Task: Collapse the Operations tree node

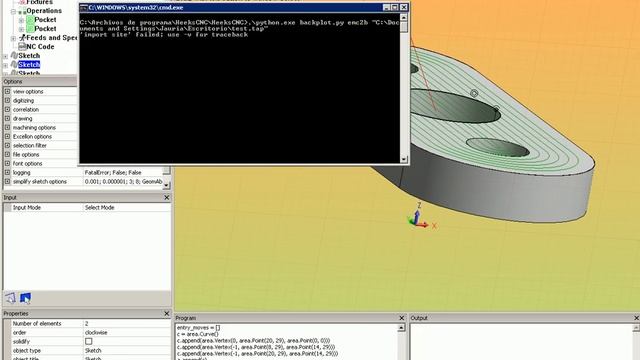Action: 13,11
